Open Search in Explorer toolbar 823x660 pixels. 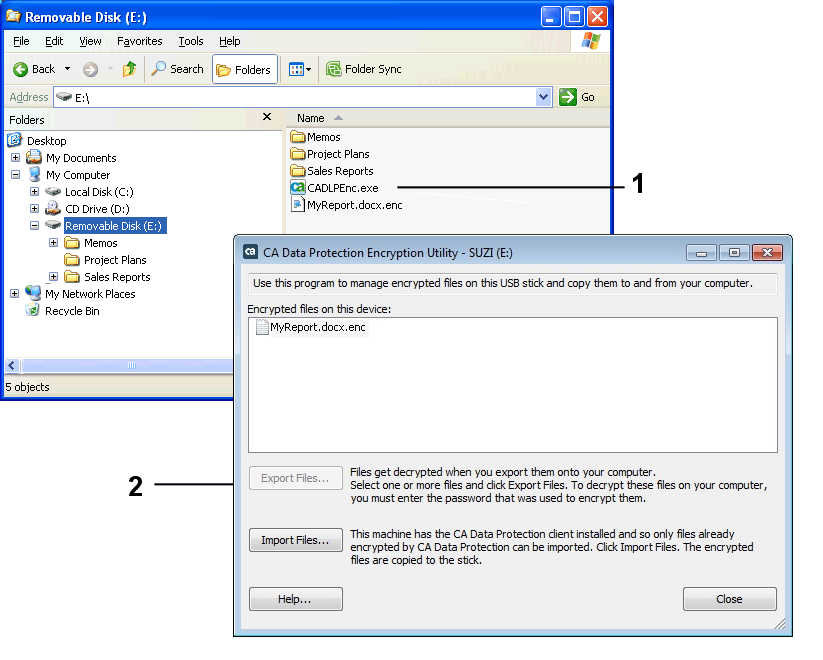click(177, 69)
